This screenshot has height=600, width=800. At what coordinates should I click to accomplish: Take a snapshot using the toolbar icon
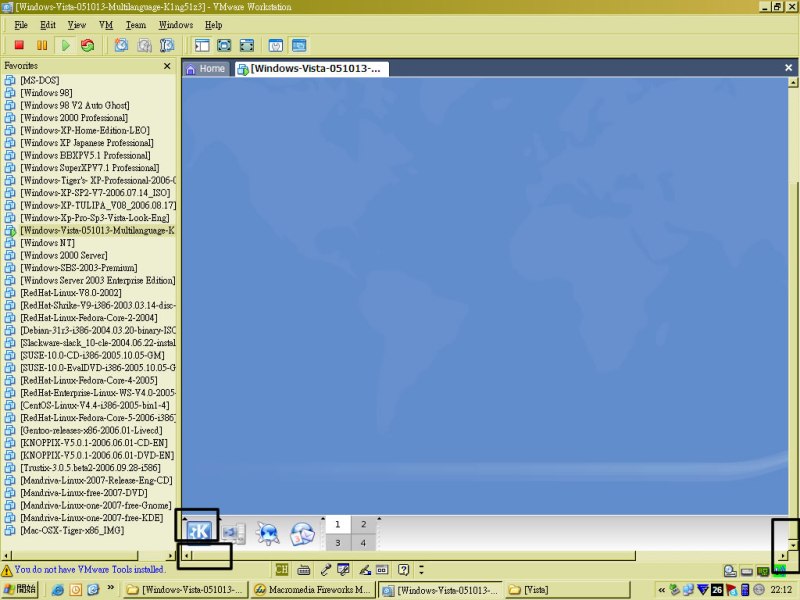(121, 45)
